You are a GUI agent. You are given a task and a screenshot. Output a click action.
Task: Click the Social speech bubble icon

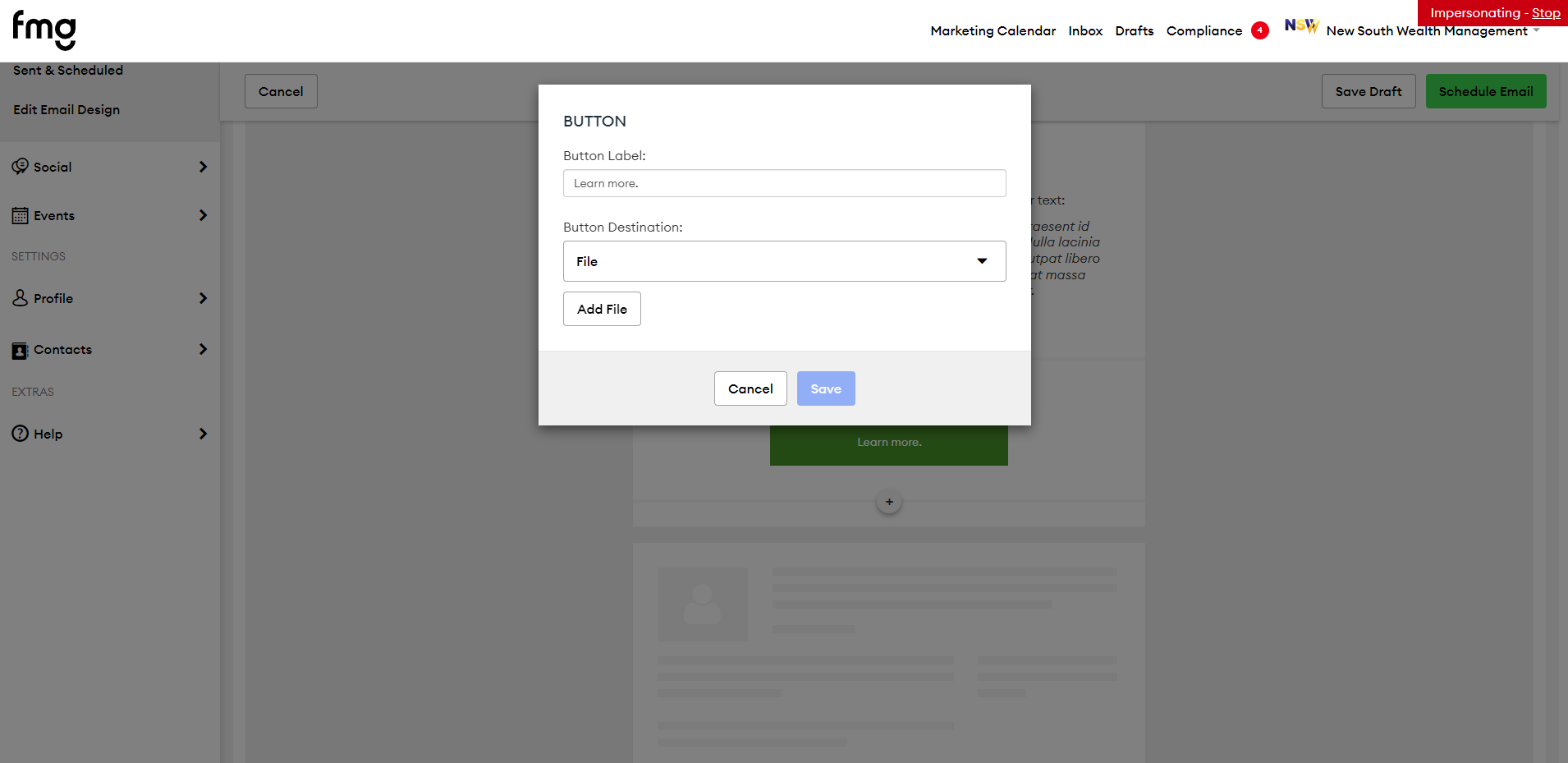pos(20,167)
